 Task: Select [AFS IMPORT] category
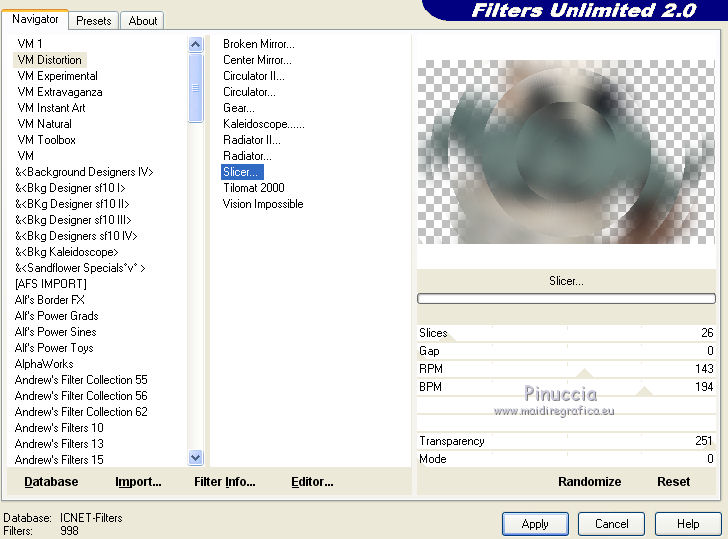pyautogui.click(x=51, y=284)
